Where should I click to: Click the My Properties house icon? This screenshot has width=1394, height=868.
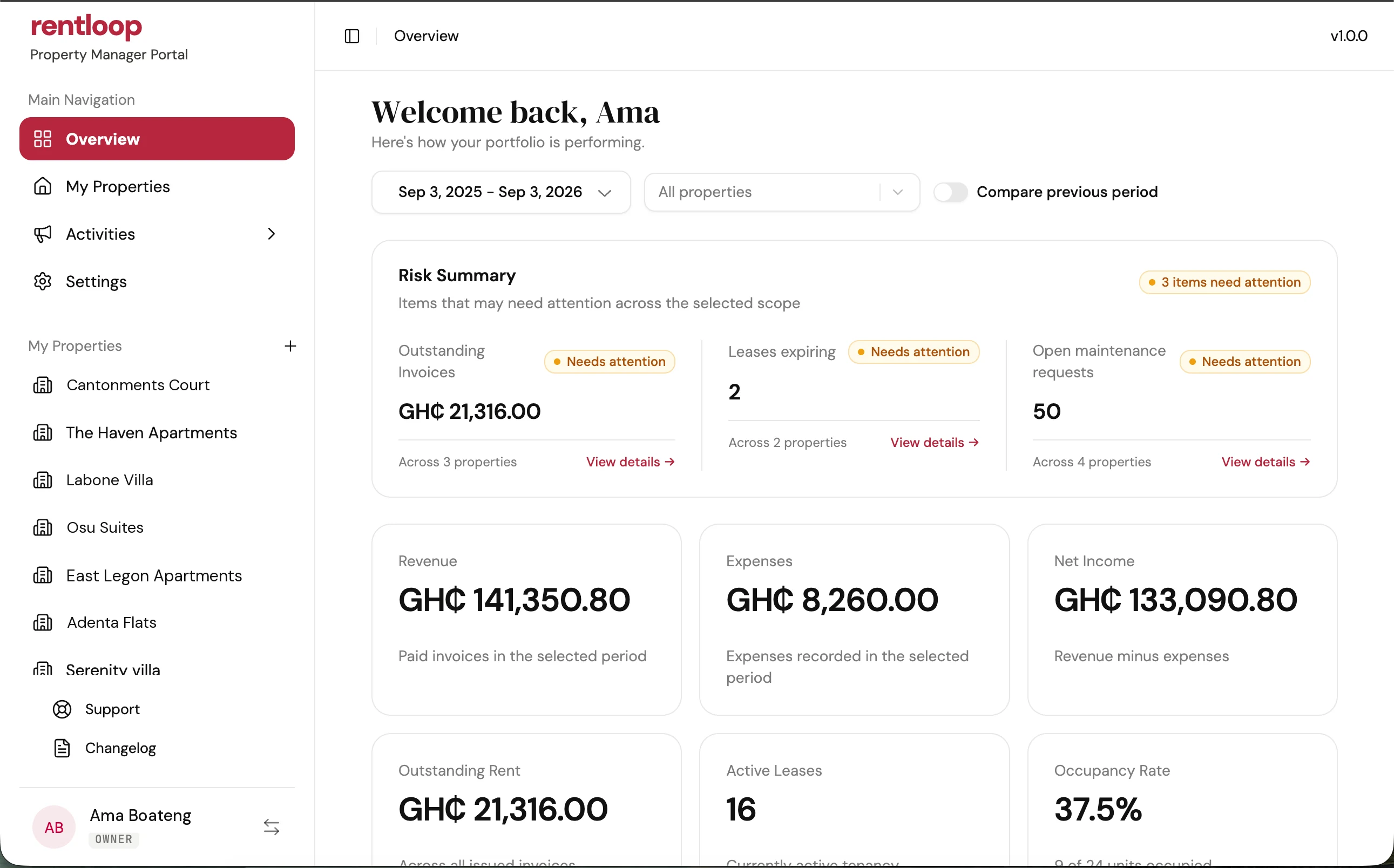[x=43, y=186]
